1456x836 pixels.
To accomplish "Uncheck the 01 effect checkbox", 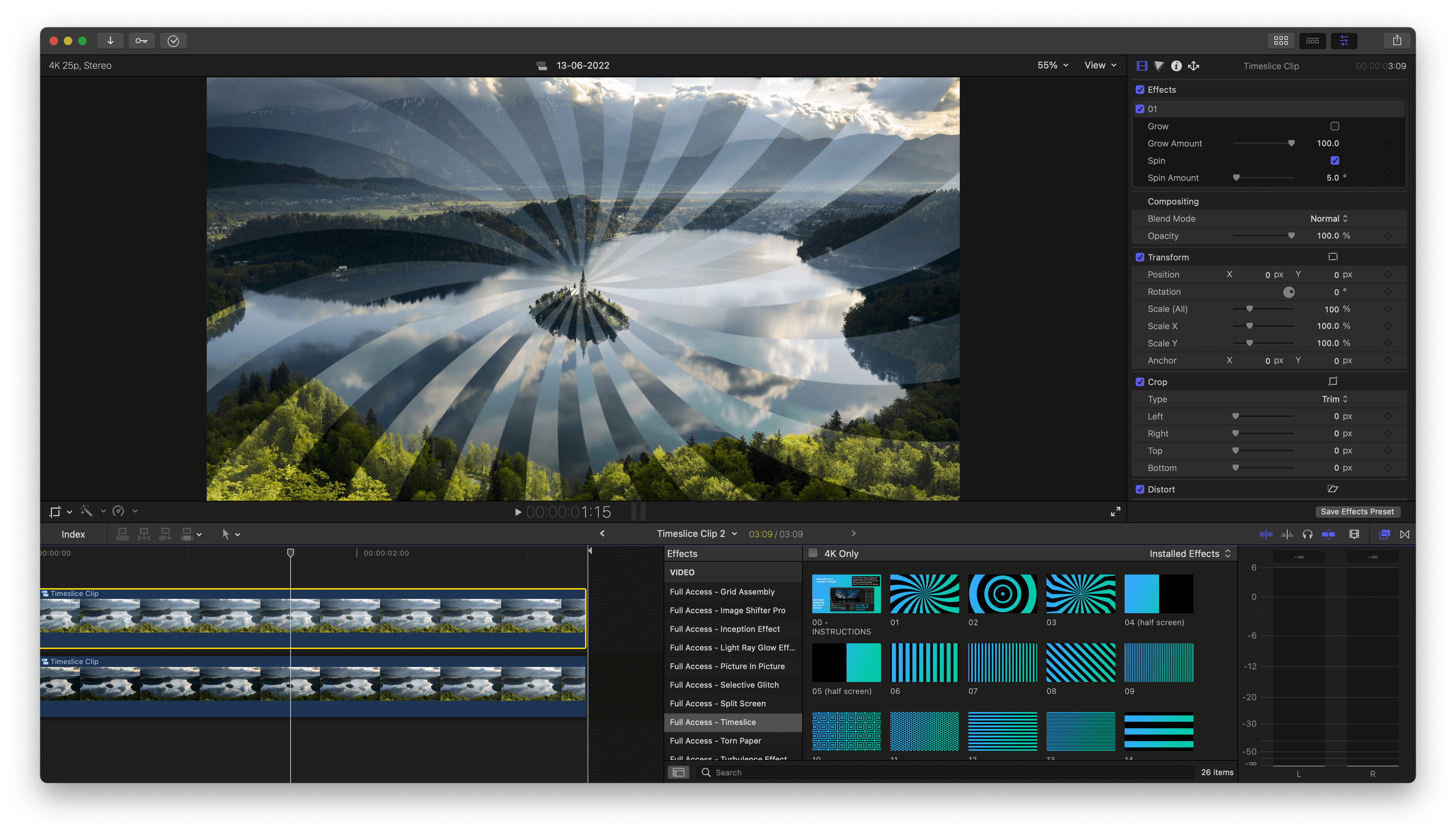I will pyautogui.click(x=1140, y=109).
